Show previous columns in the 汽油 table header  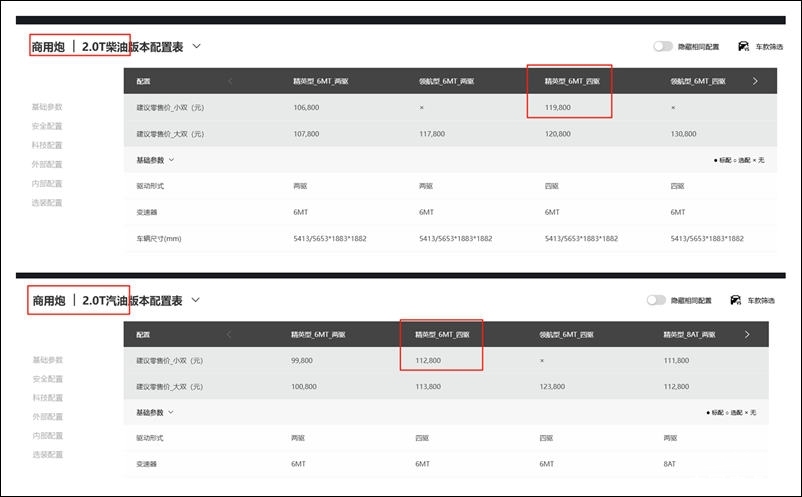tap(228, 334)
